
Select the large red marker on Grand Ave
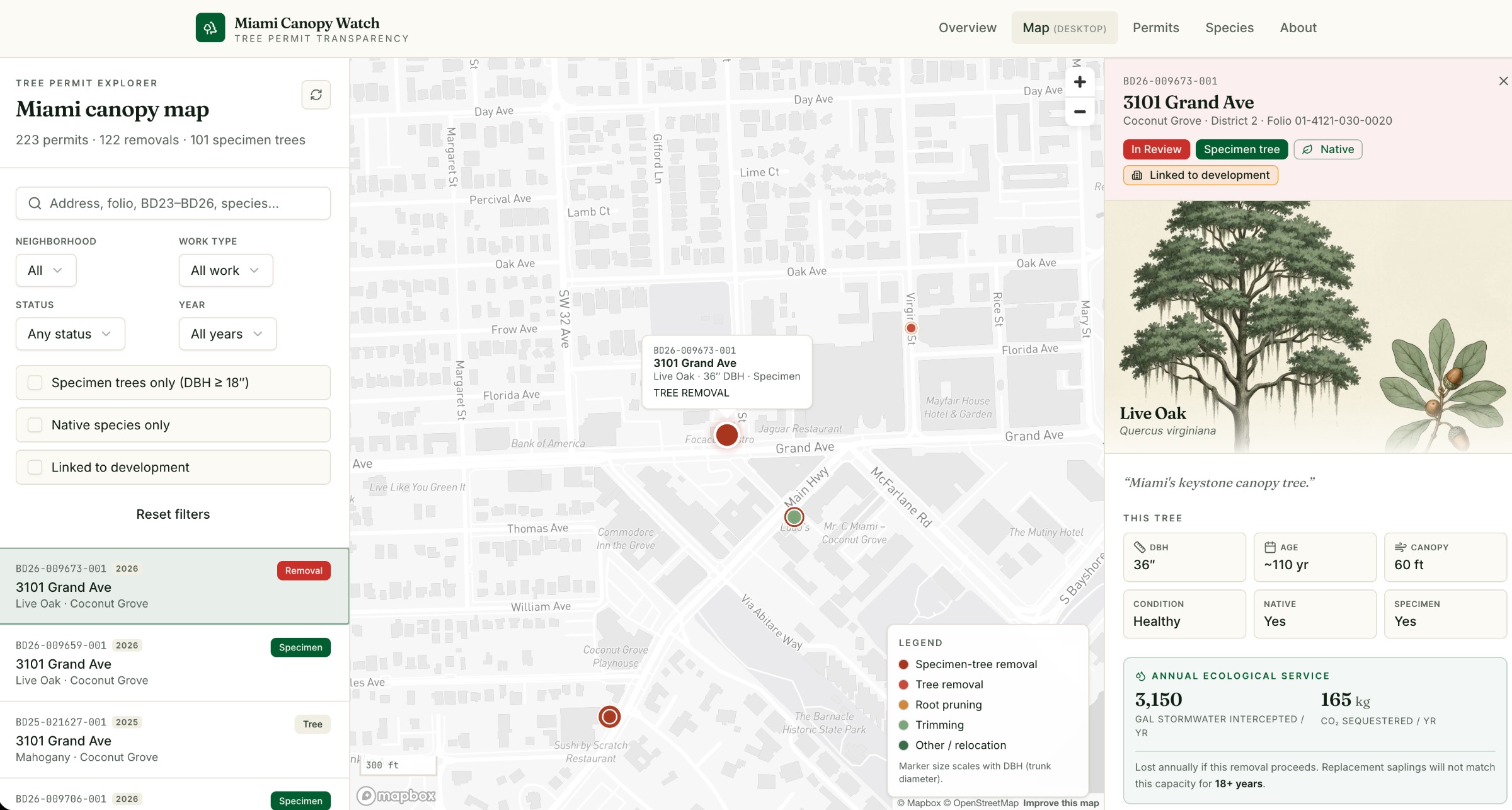click(x=727, y=435)
